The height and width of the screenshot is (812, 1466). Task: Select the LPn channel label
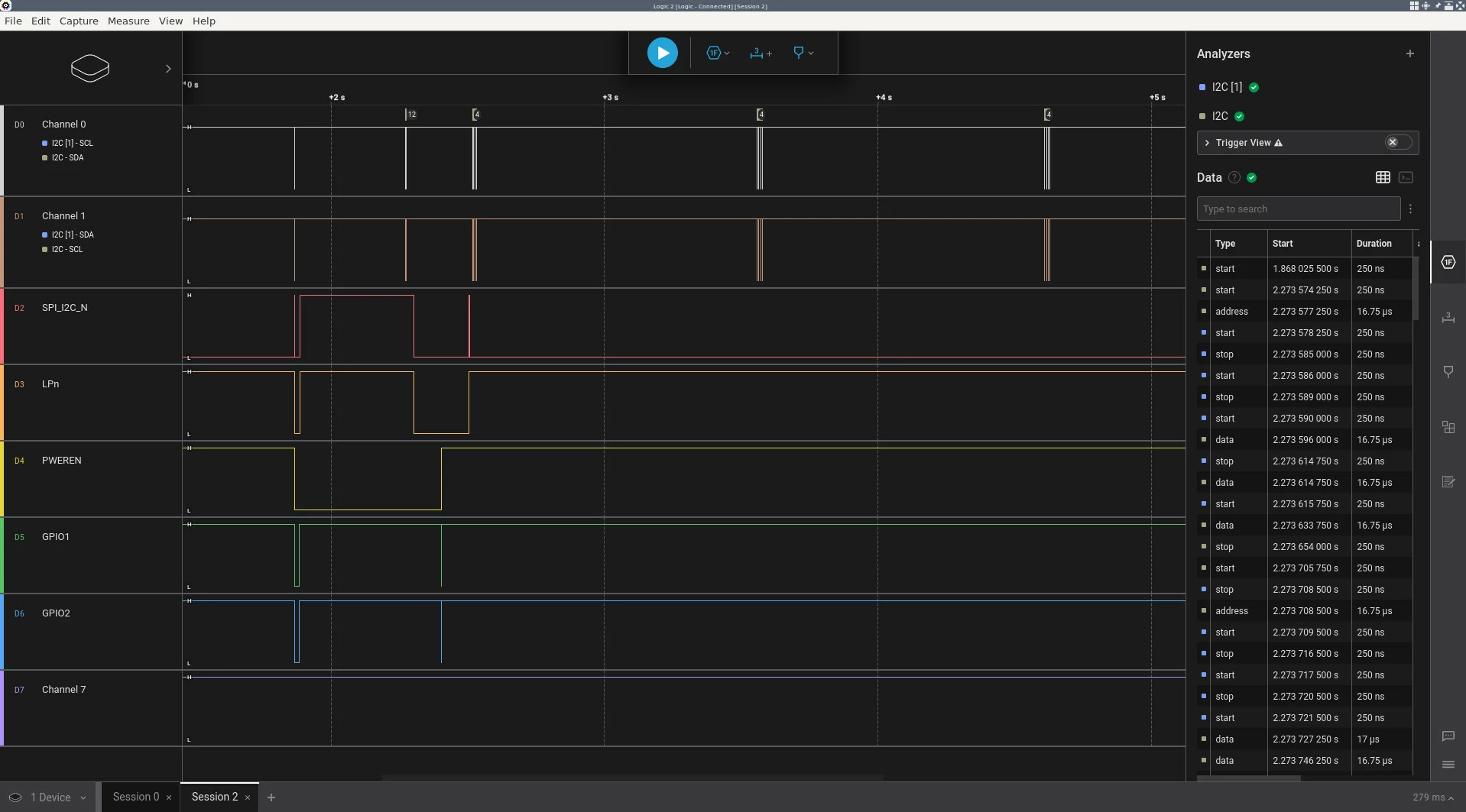pos(50,383)
